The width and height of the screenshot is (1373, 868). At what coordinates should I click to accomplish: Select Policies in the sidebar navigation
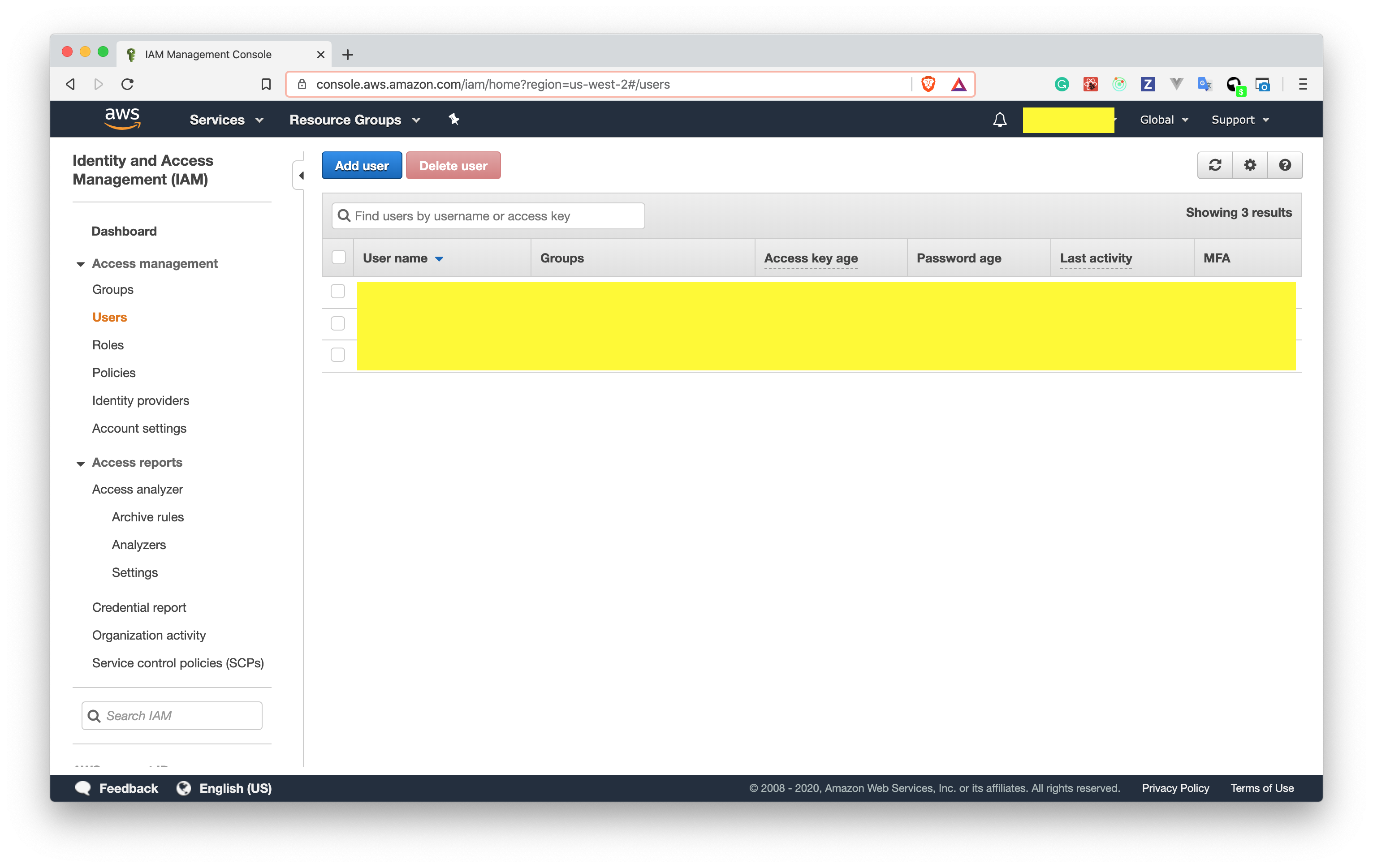(x=114, y=373)
